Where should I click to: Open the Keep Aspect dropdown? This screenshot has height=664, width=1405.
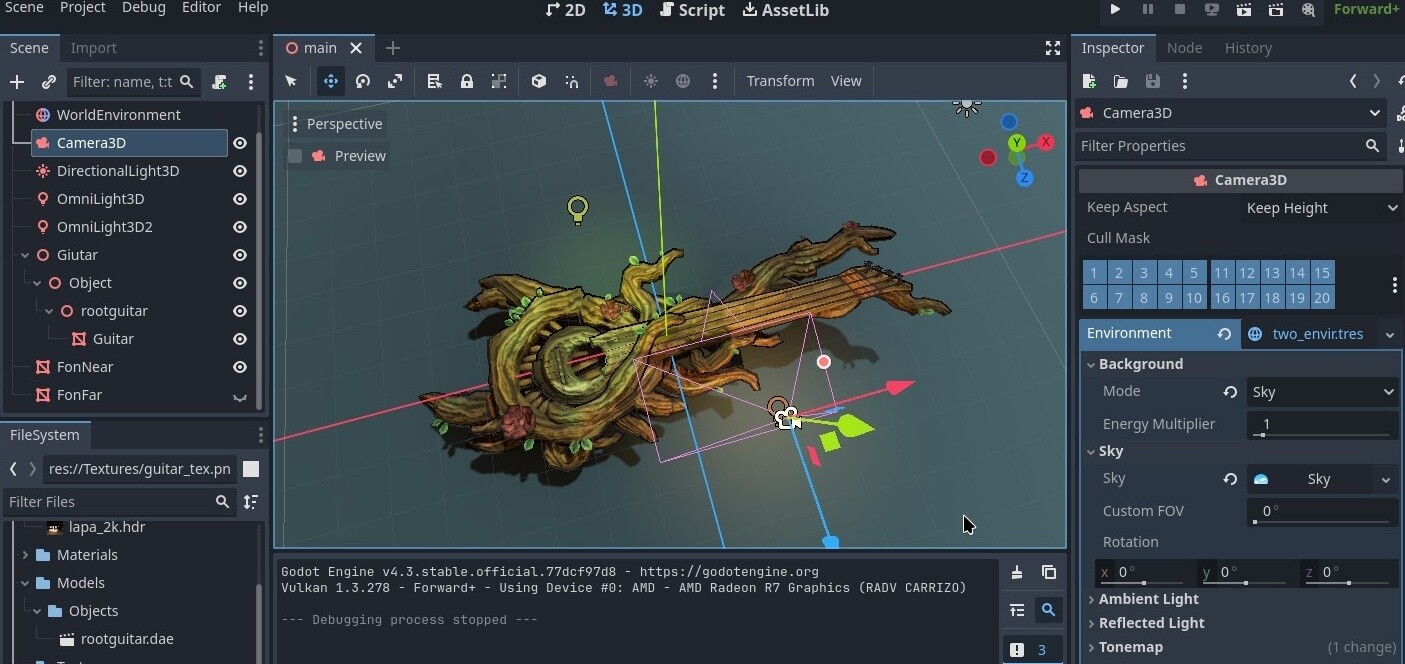pyautogui.click(x=1320, y=208)
